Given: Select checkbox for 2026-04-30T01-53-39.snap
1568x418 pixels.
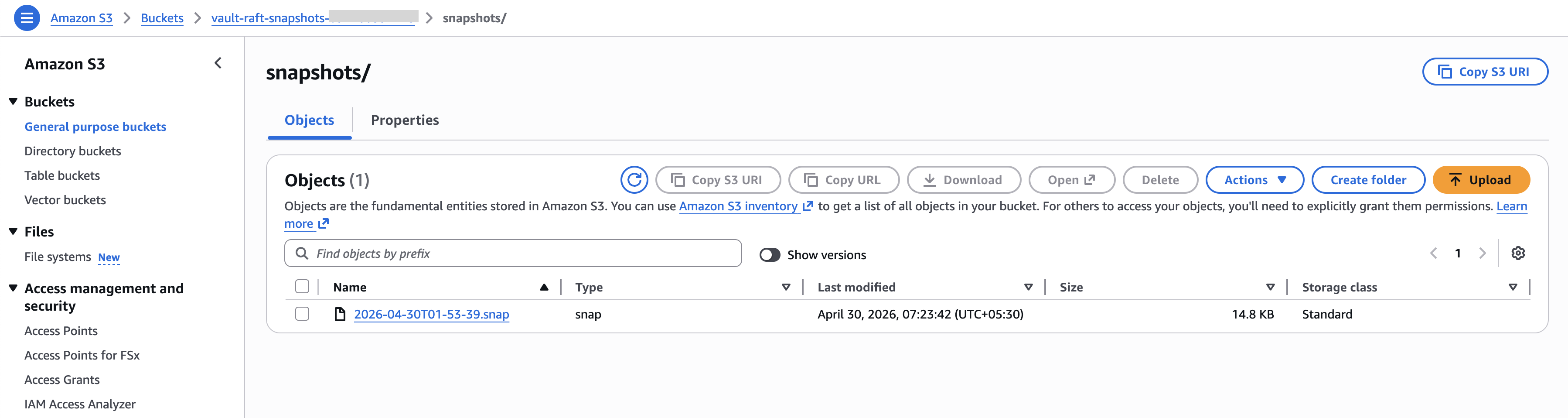Looking at the screenshot, I should 302,315.
